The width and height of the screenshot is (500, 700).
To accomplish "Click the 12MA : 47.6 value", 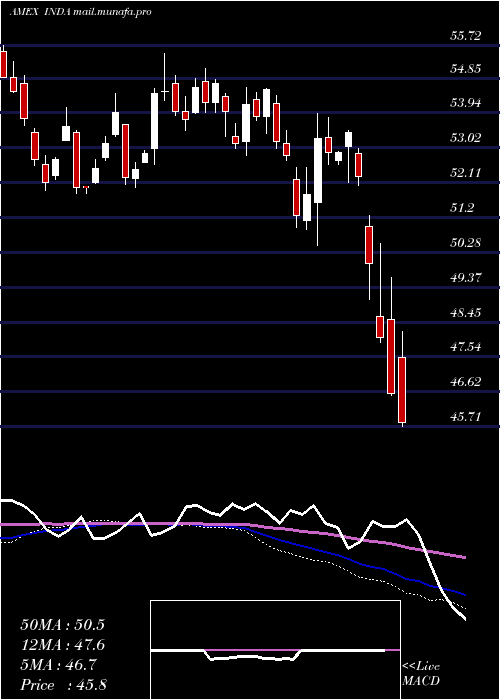I will pyautogui.click(x=62, y=645).
